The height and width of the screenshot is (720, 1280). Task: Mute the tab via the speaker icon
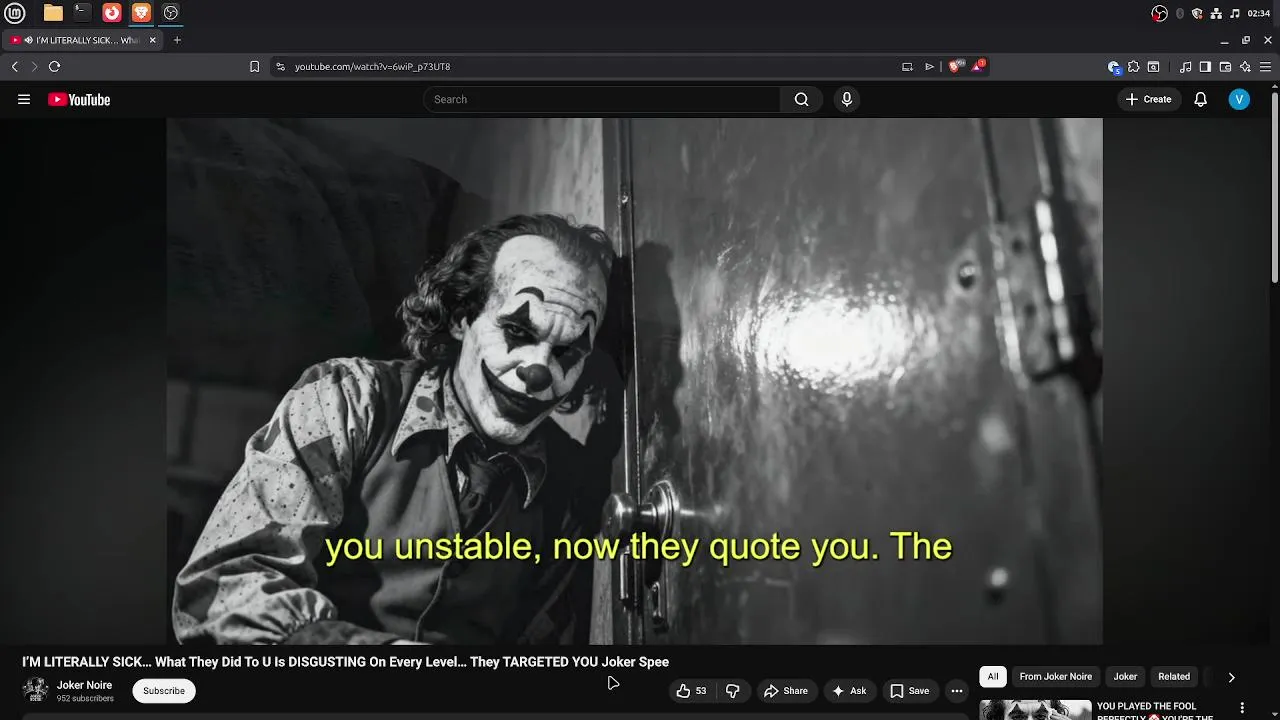(28, 40)
